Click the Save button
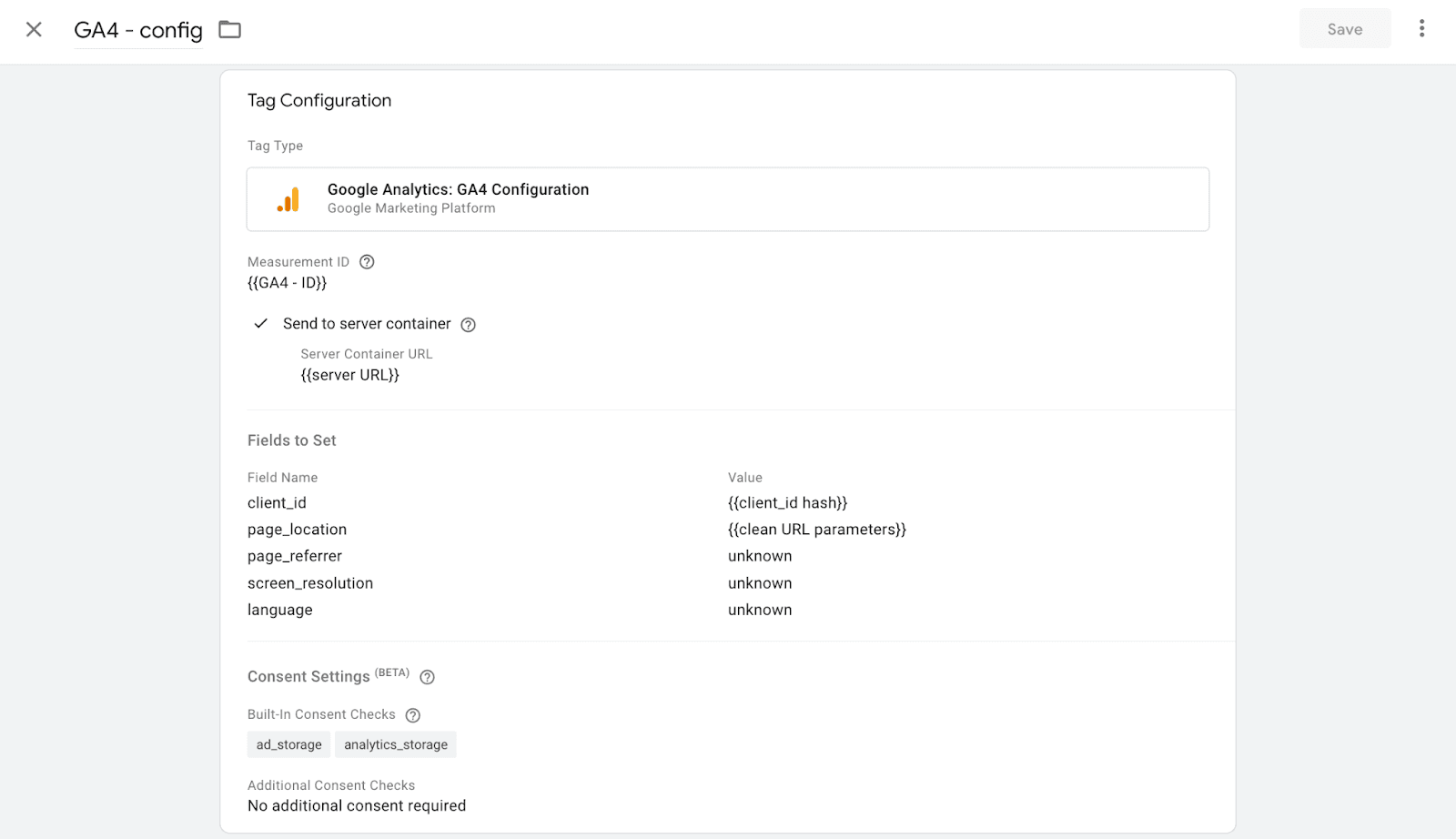This screenshot has width=1456, height=839. click(1345, 29)
